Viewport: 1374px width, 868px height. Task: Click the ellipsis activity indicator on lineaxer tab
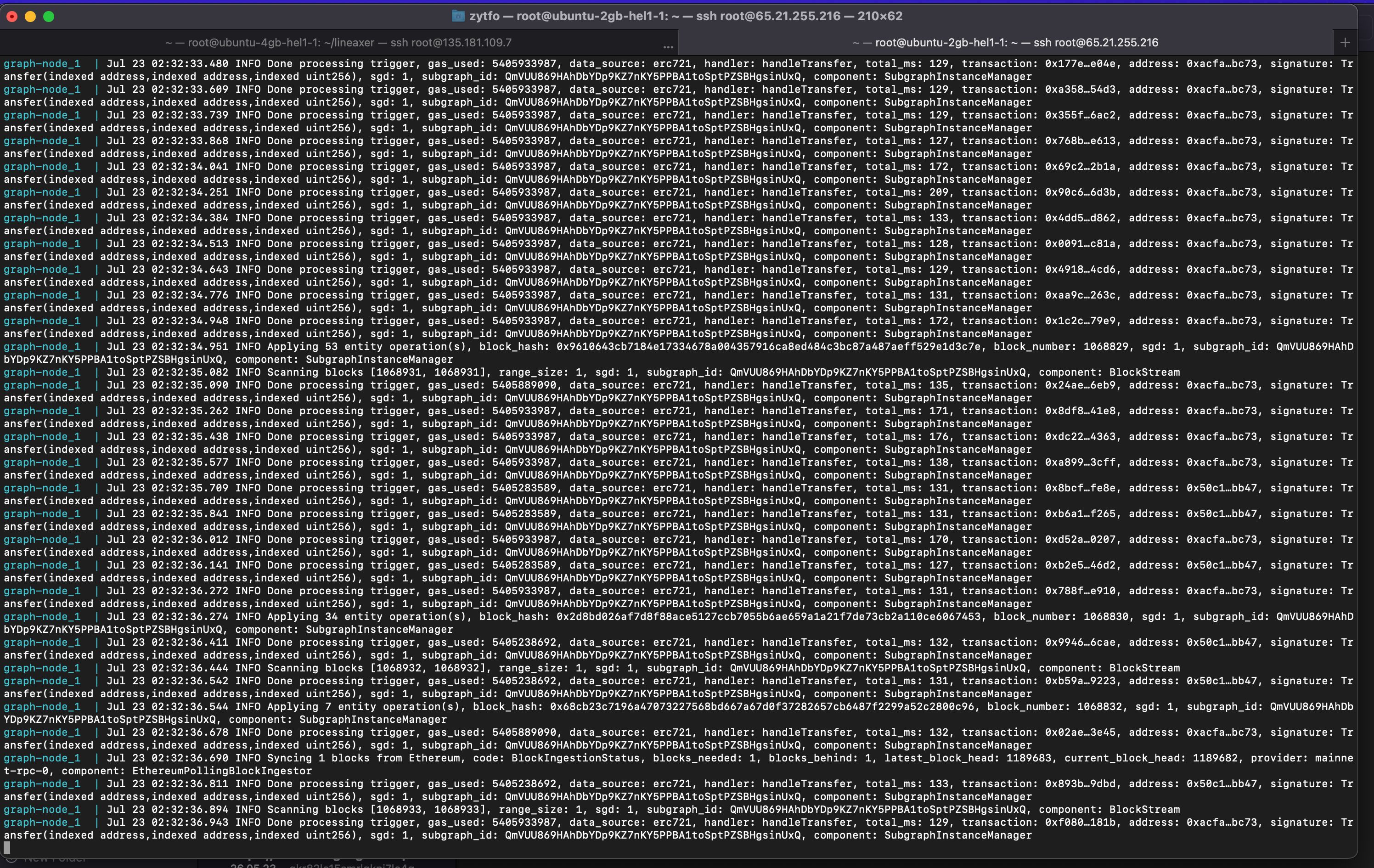tap(668, 46)
